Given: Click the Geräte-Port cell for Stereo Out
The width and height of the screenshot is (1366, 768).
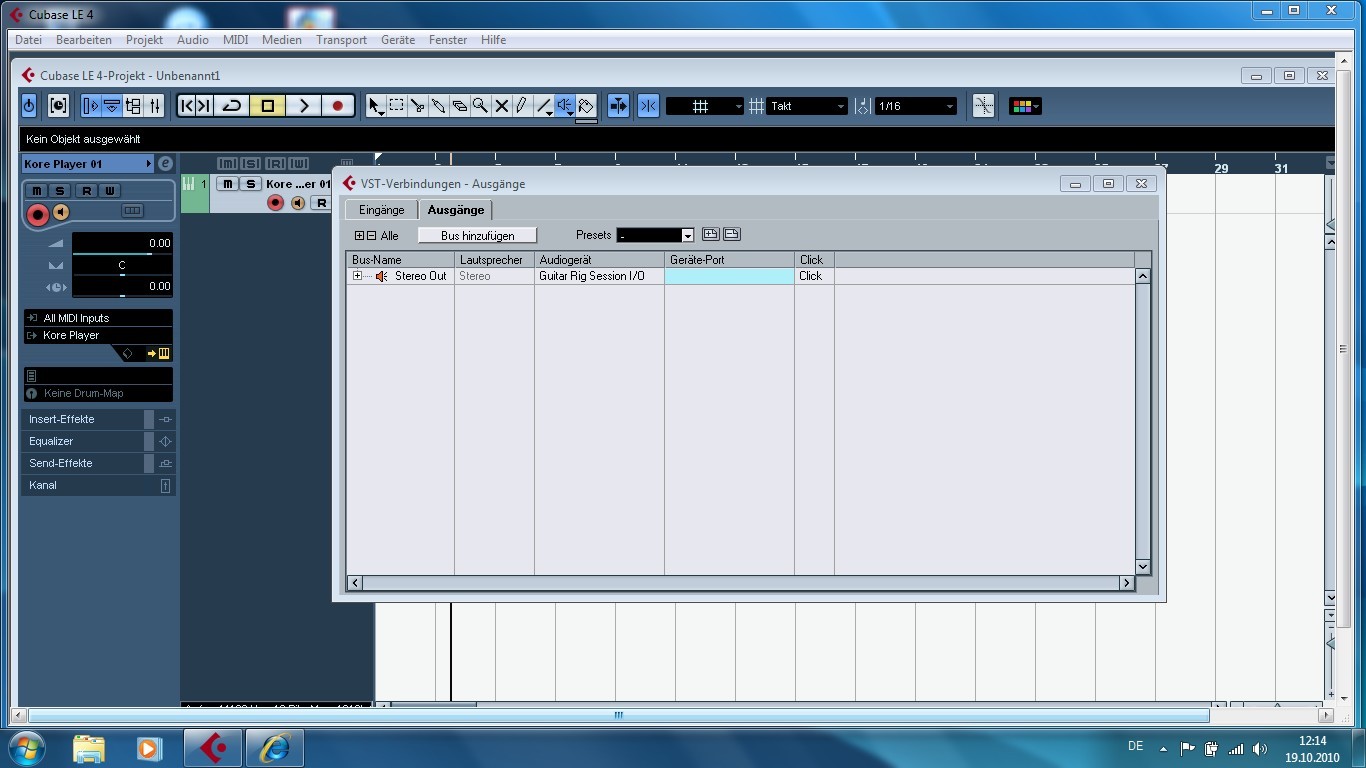Looking at the screenshot, I should [729, 276].
